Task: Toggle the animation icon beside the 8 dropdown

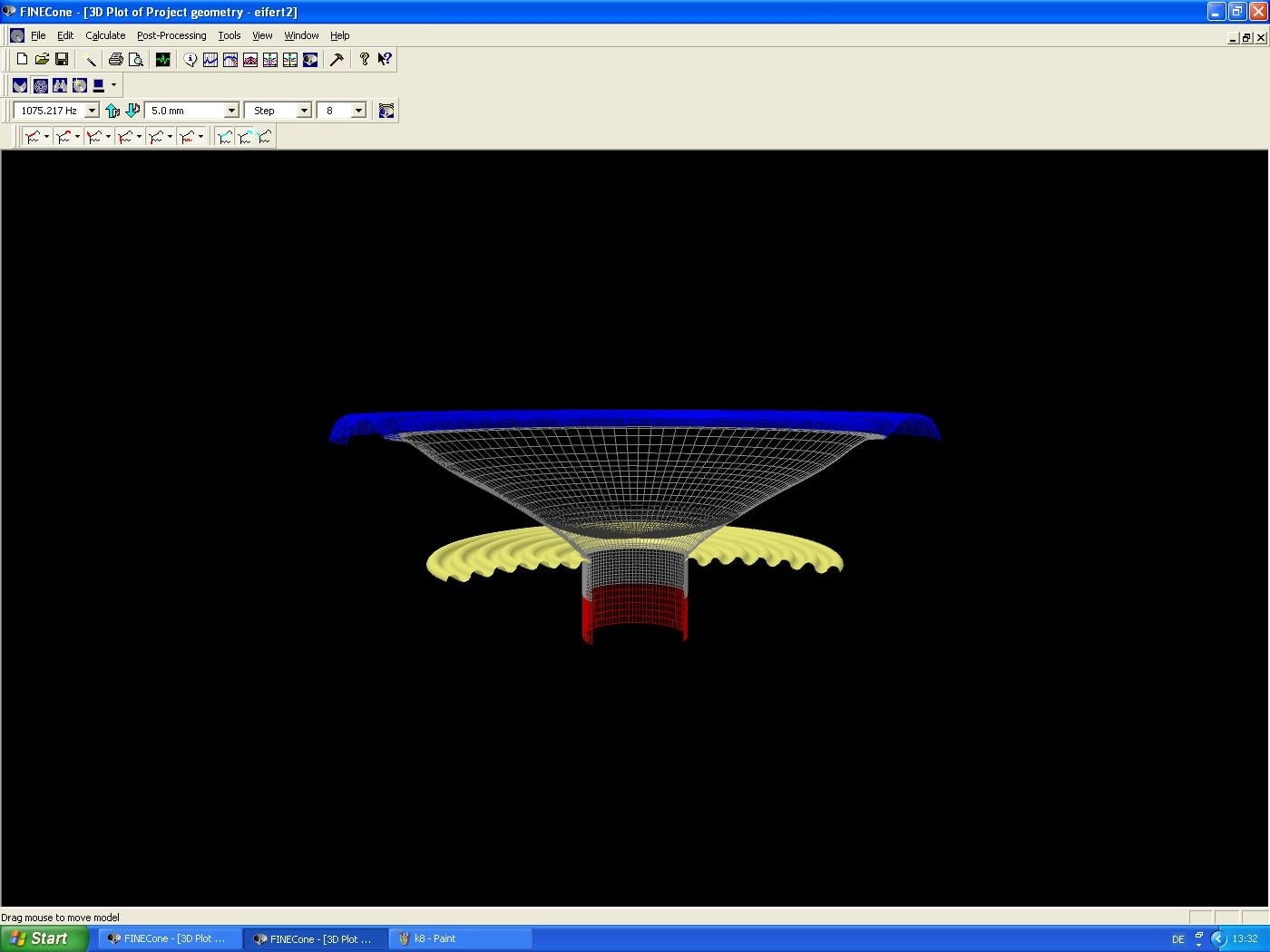Action: click(386, 111)
